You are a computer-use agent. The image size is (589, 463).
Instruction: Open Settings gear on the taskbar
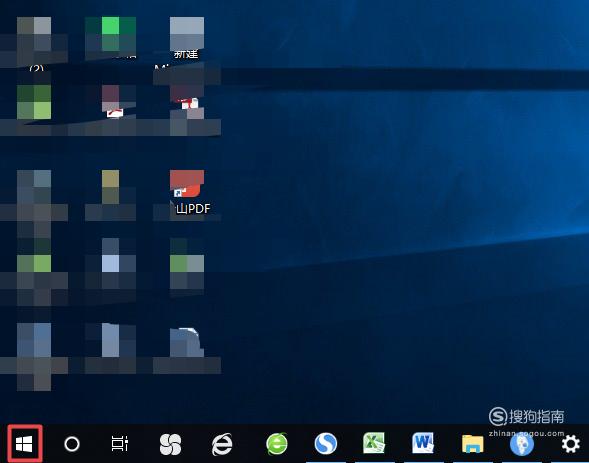click(x=571, y=444)
